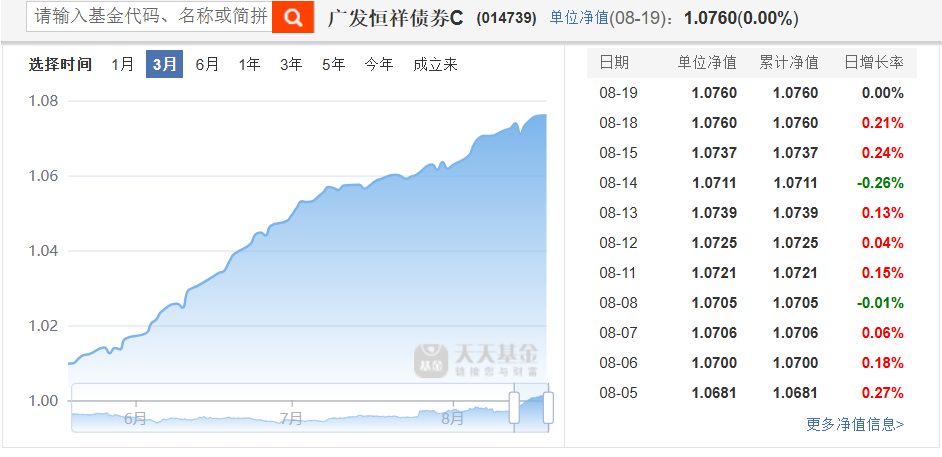Image resolution: width=942 pixels, height=457 pixels.
Task: Select the 5年 time range tab
Action: pyautogui.click(x=333, y=64)
